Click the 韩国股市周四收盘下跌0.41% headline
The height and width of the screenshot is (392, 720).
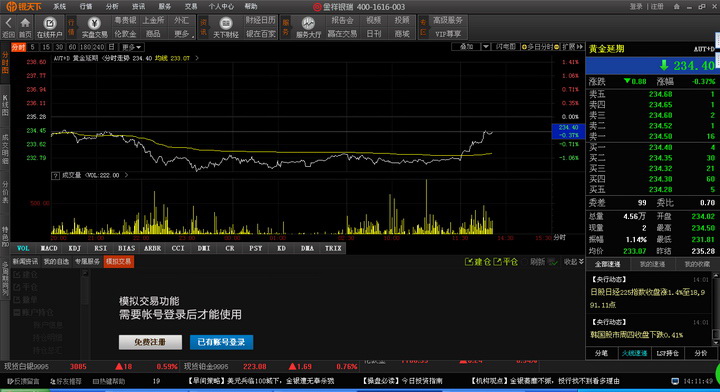(636, 335)
